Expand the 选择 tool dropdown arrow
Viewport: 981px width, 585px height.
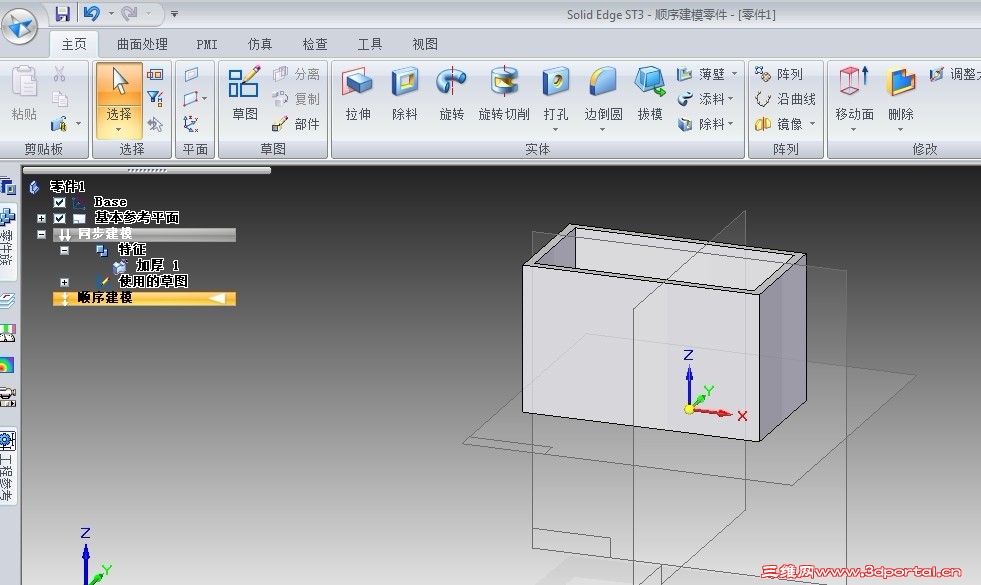[118, 130]
